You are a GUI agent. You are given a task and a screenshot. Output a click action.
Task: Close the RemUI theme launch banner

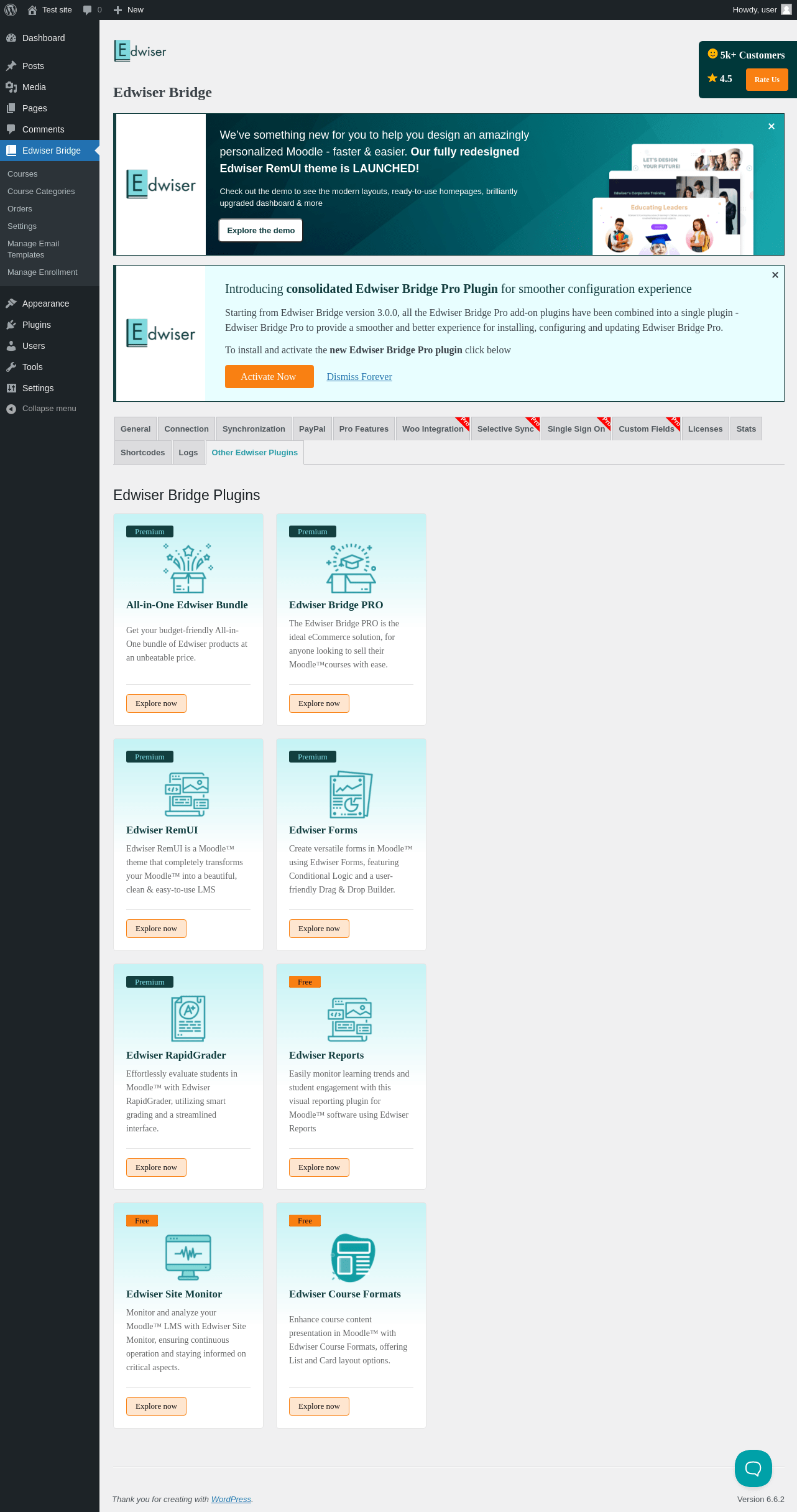pos(772,126)
